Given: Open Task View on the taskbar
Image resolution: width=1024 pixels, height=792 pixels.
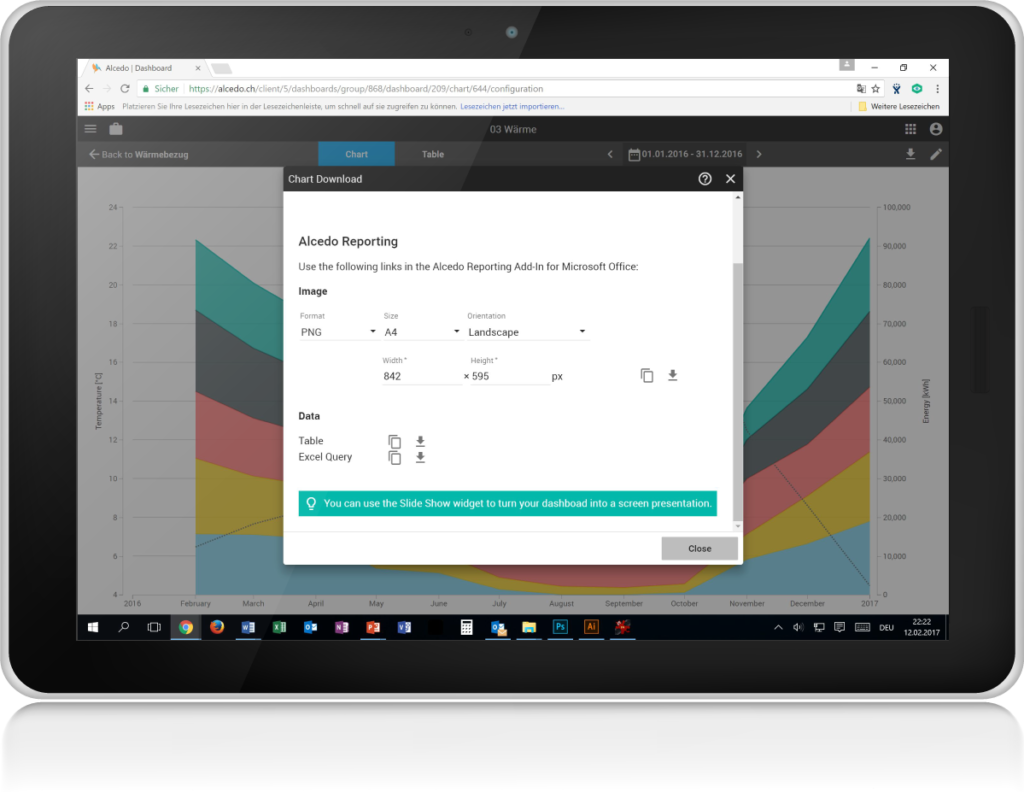Looking at the screenshot, I should pos(154,627).
